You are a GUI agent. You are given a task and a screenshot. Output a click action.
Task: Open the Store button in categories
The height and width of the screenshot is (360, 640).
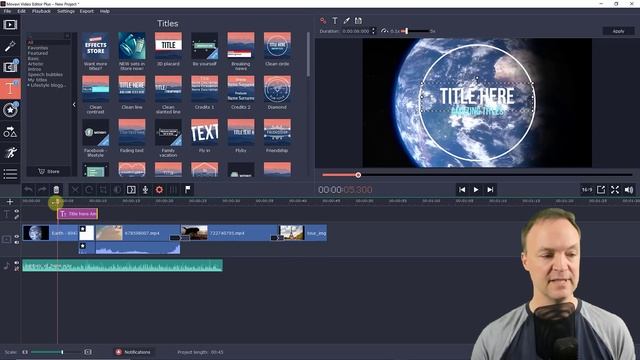49,171
